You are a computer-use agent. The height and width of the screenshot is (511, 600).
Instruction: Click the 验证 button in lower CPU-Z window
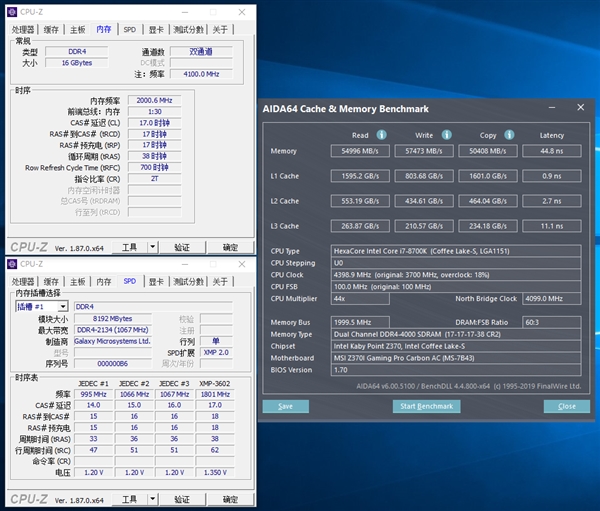[x=182, y=499]
